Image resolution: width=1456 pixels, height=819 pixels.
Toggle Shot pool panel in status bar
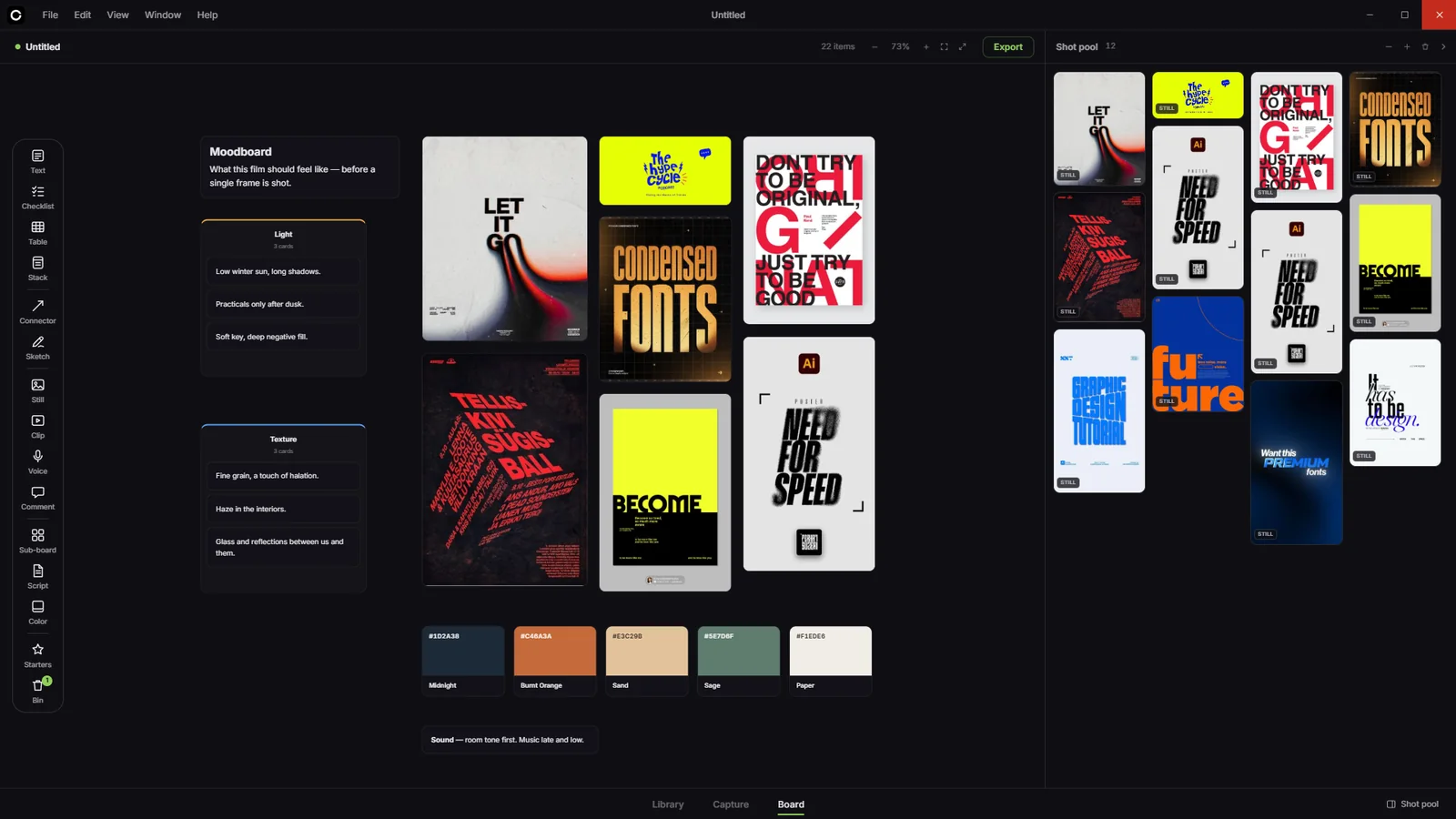click(x=1412, y=804)
